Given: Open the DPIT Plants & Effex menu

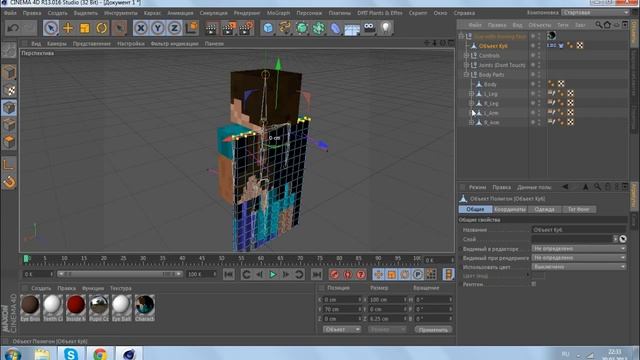Looking at the screenshot, I should (380, 13).
